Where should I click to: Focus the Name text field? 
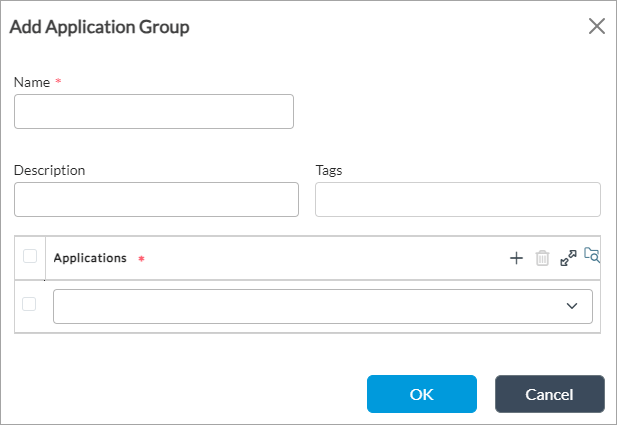pyautogui.click(x=154, y=112)
